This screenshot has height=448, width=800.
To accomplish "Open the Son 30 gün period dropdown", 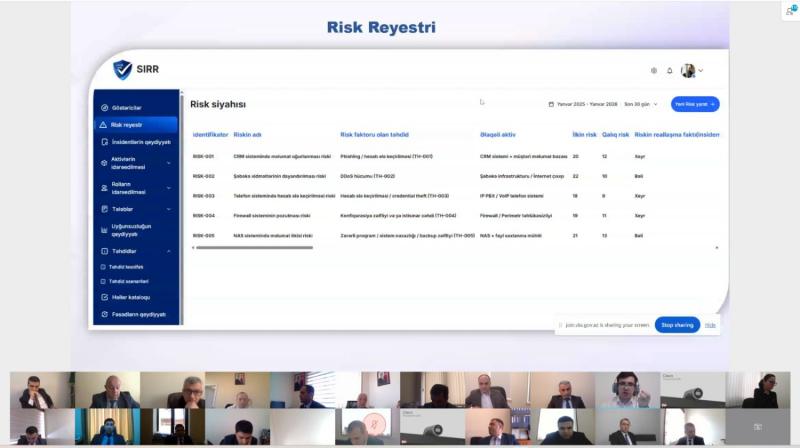I will point(641,104).
